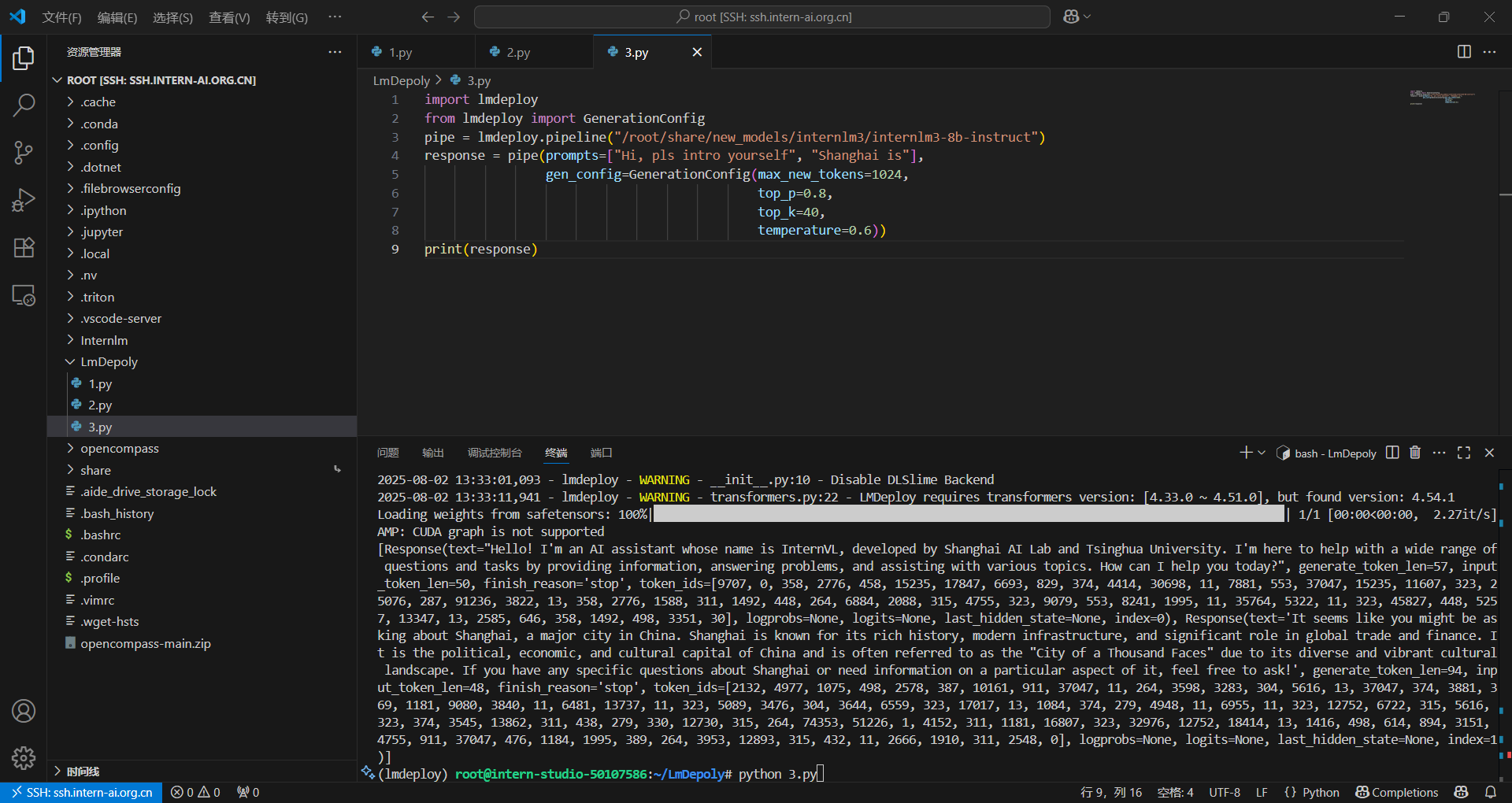Expand the .vscode-server folder
This screenshot has height=803, width=1512.
point(70,318)
